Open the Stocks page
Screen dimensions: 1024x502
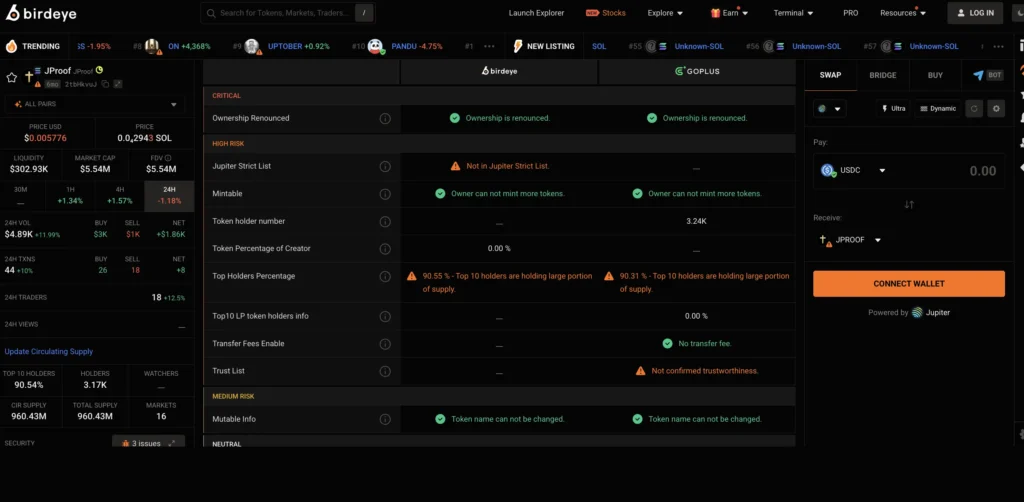click(605, 13)
